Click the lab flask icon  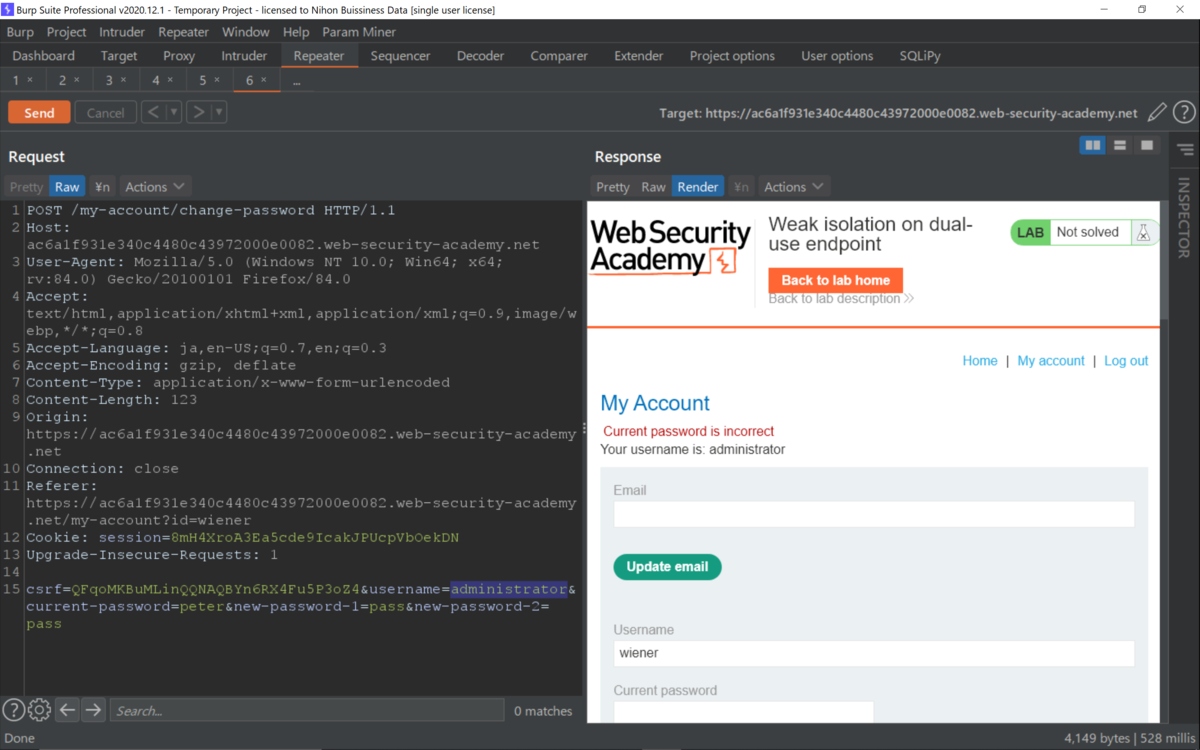(1142, 232)
